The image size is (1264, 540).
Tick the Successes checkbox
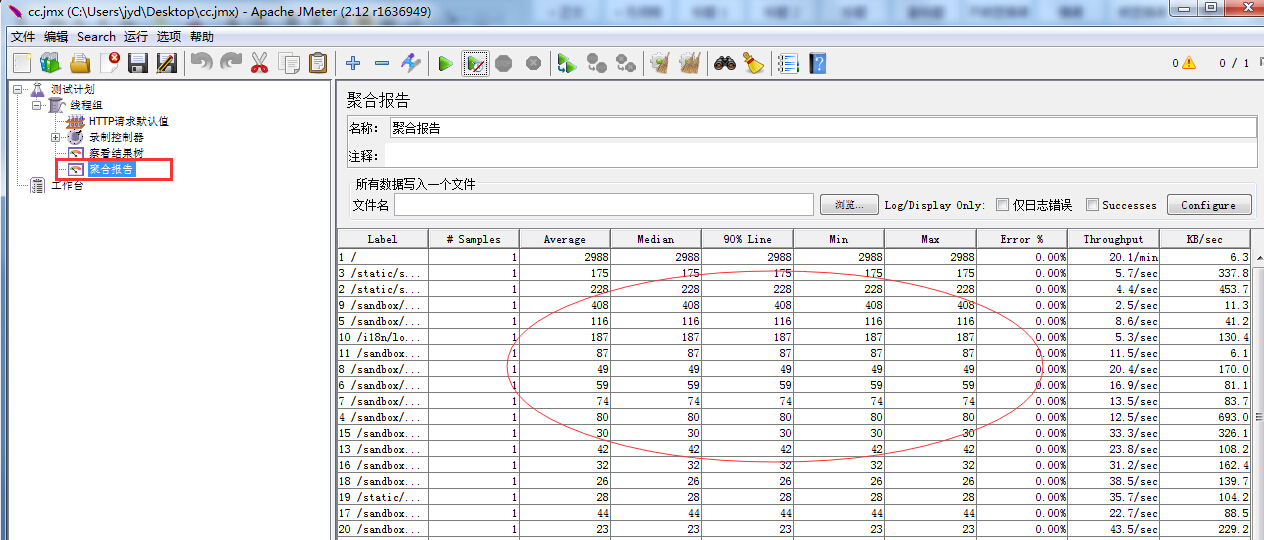pyautogui.click(x=1092, y=205)
